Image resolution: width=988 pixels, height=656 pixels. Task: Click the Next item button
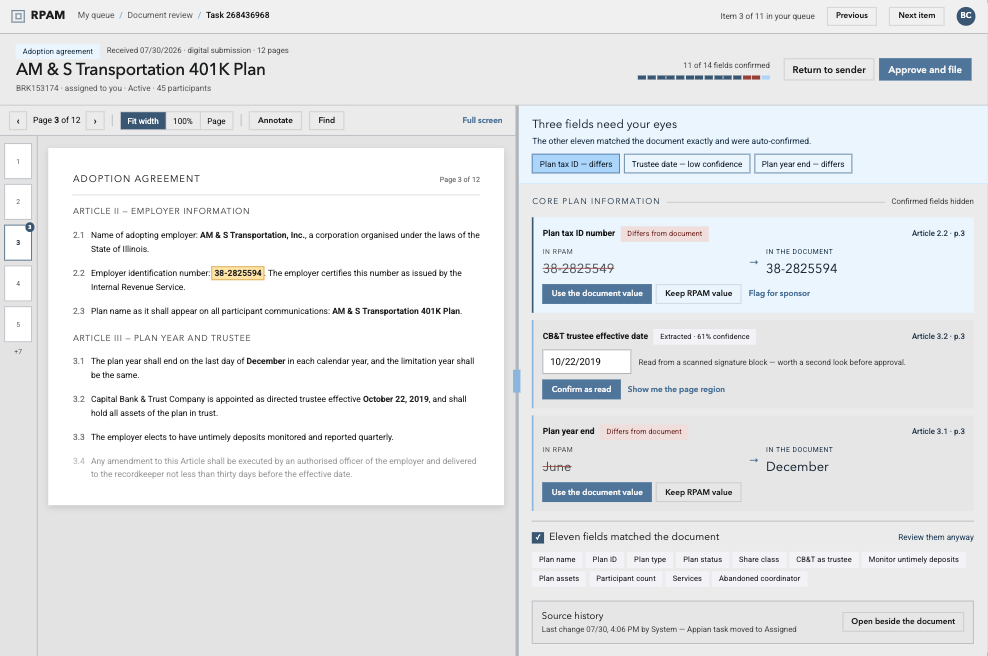(x=917, y=16)
